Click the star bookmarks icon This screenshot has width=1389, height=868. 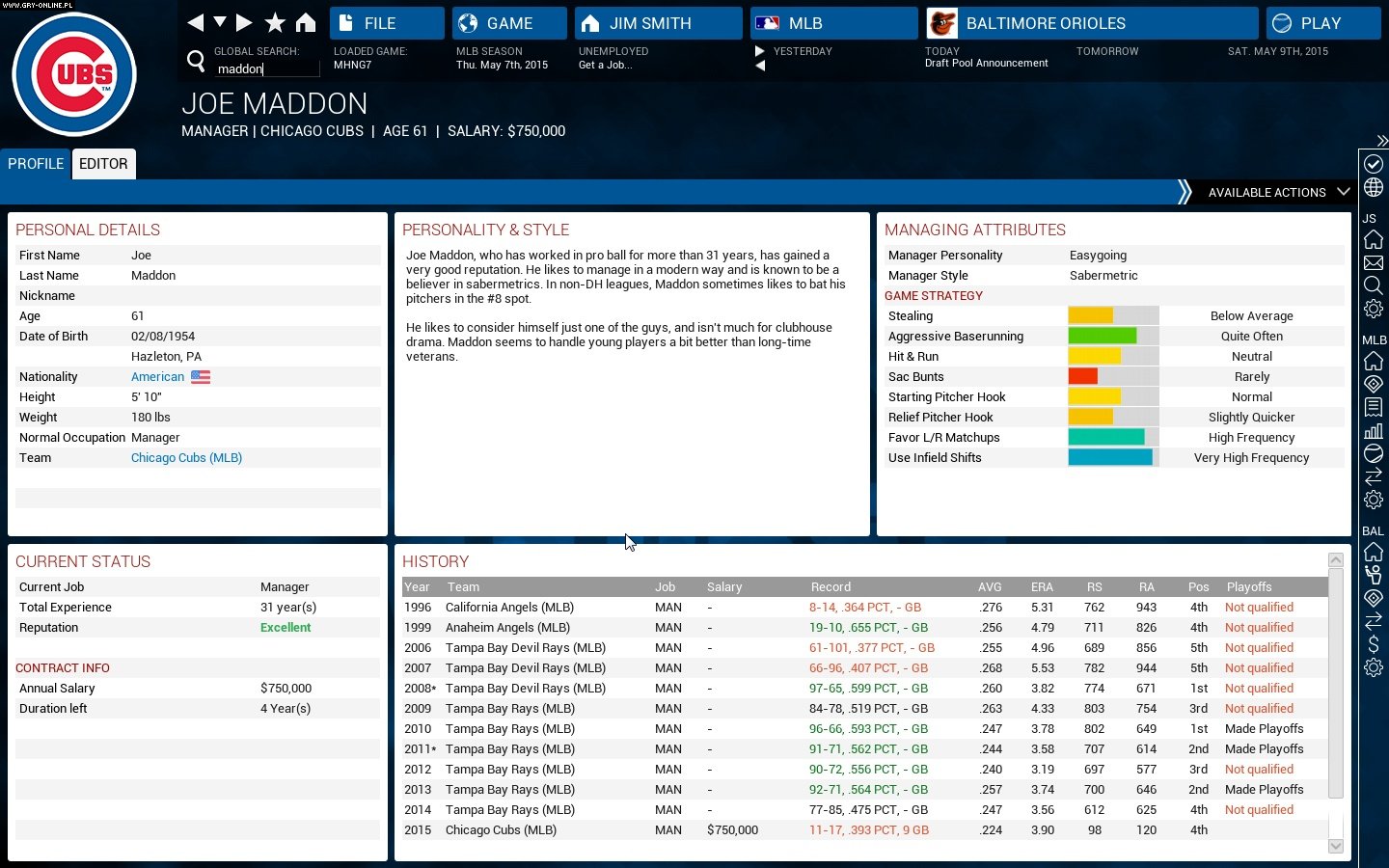pos(275,22)
